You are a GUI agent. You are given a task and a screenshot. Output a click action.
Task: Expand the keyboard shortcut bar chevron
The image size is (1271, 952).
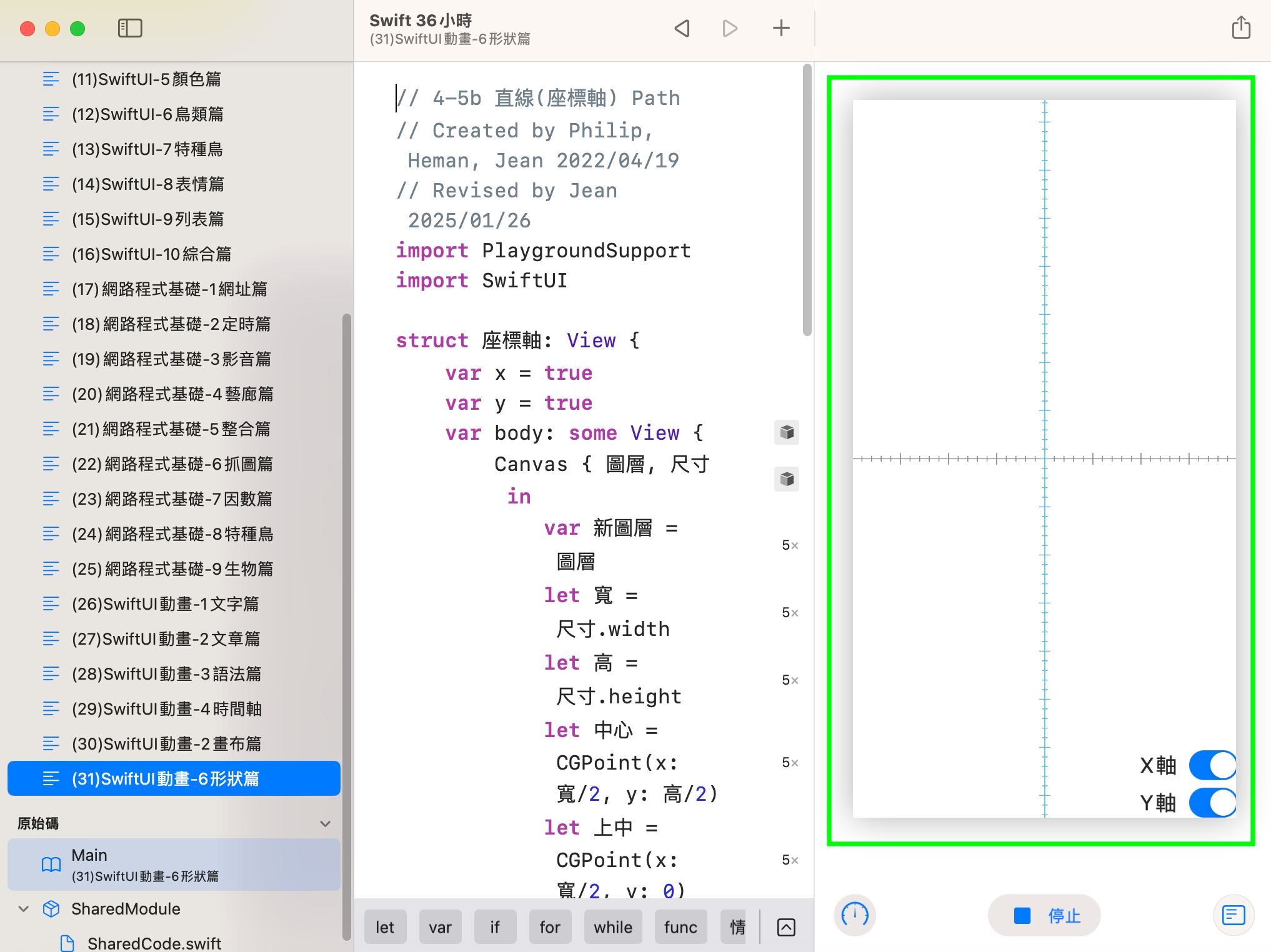tap(787, 928)
